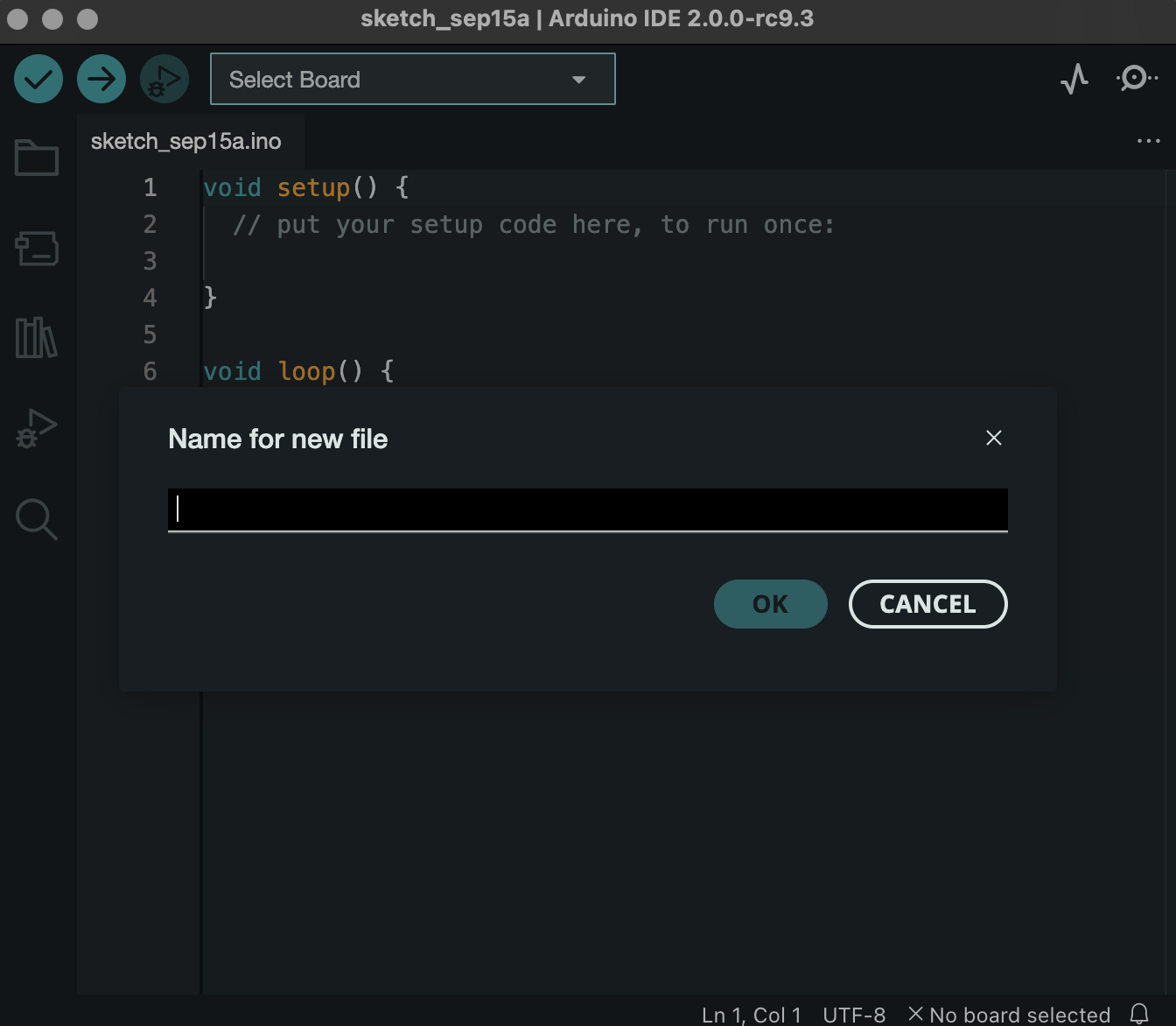Click line number 5 in the gutter
The image size is (1176, 1026).
coord(150,334)
